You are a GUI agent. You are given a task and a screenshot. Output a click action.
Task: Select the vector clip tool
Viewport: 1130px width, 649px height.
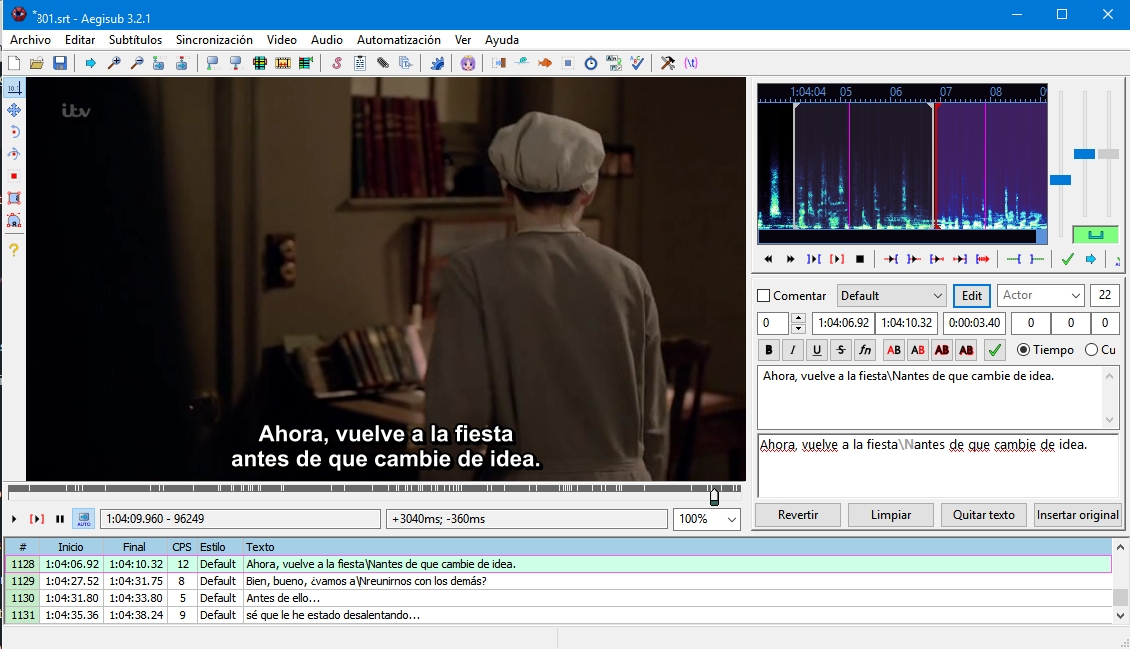(14, 221)
